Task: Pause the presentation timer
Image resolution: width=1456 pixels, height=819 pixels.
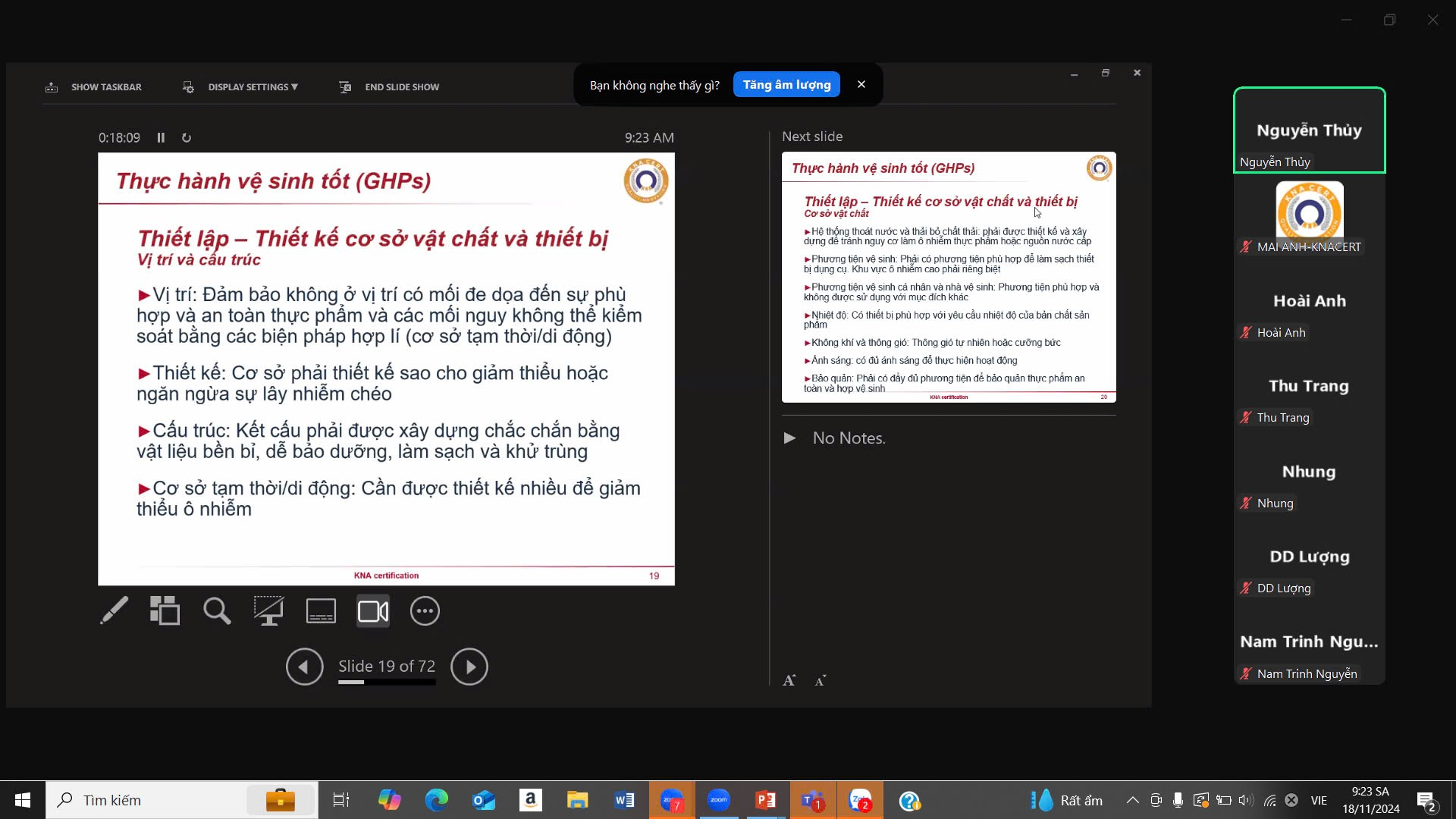Action: pyautogui.click(x=161, y=137)
